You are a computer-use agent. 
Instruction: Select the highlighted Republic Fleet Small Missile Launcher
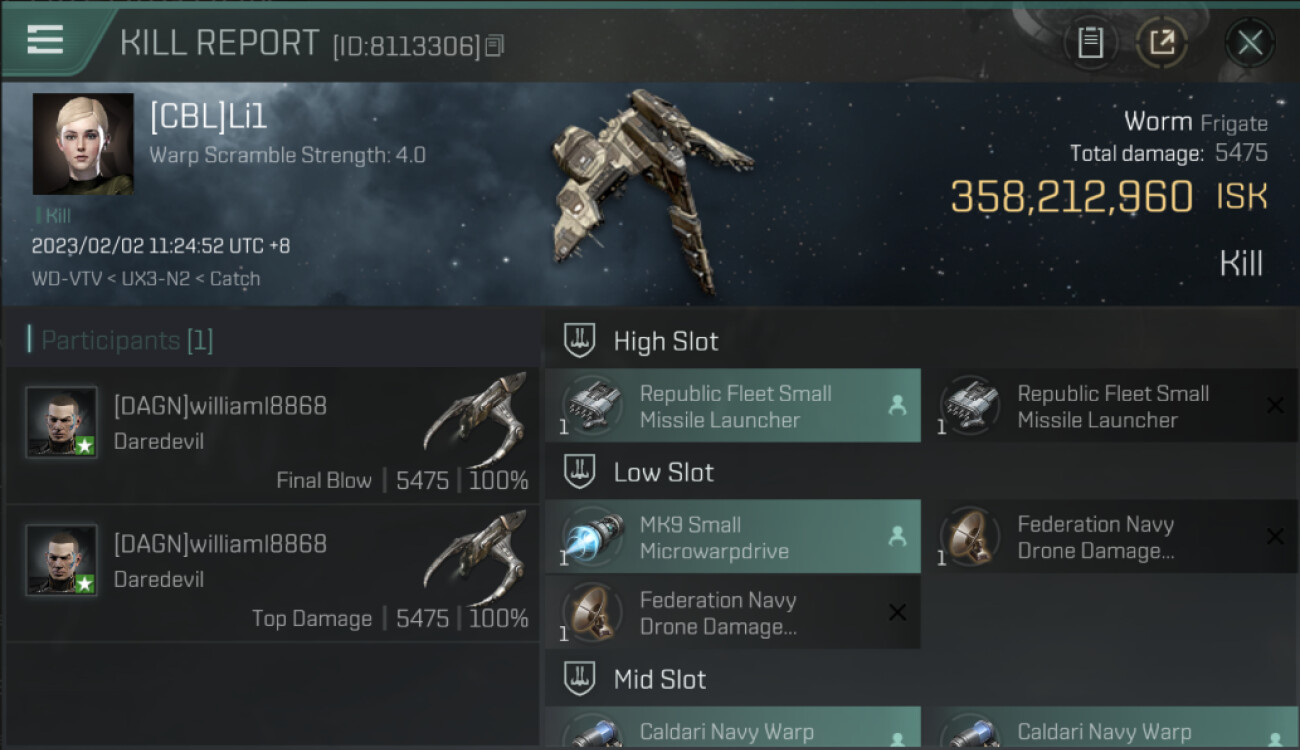pos(733,406)
